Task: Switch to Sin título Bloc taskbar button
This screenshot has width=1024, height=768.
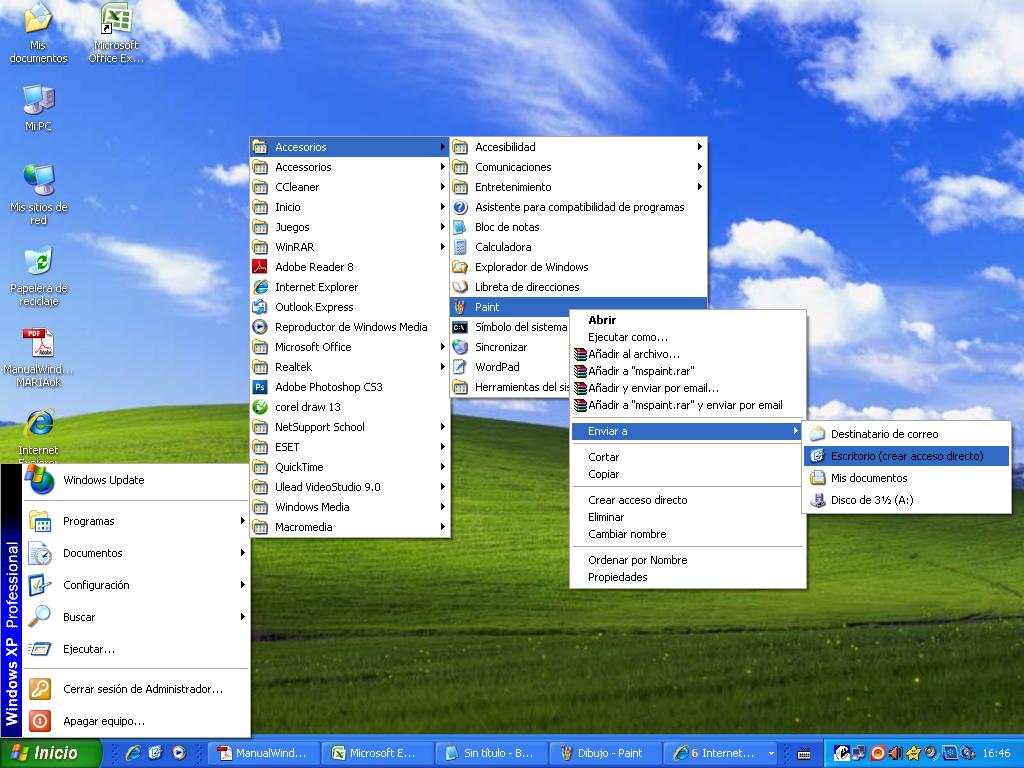Action: pos(491,753)
